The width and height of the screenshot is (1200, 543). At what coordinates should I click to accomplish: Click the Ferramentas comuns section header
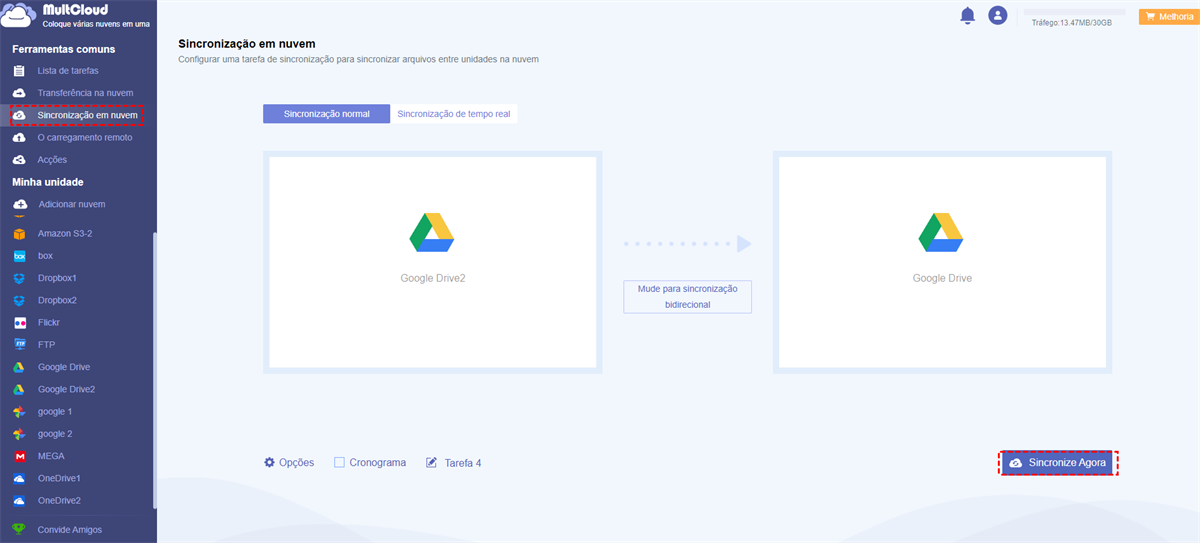pyautogui.click(x=63, y=49)
